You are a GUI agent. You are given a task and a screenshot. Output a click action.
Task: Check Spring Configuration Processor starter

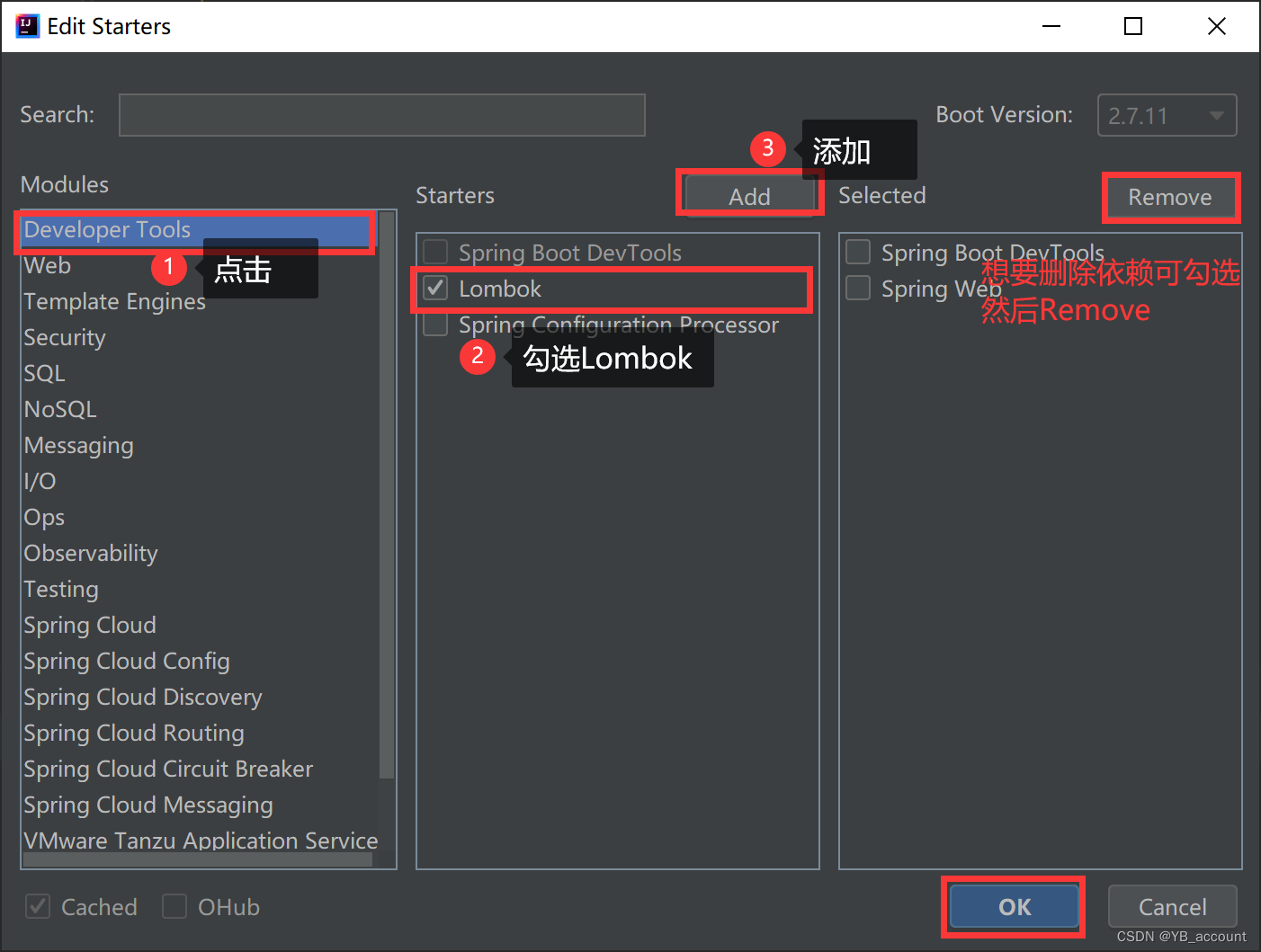tap(436, 325)
